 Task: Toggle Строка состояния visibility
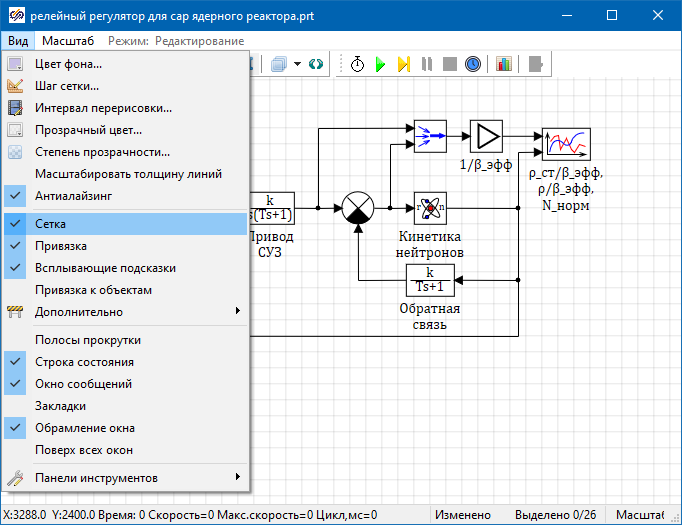84,362
